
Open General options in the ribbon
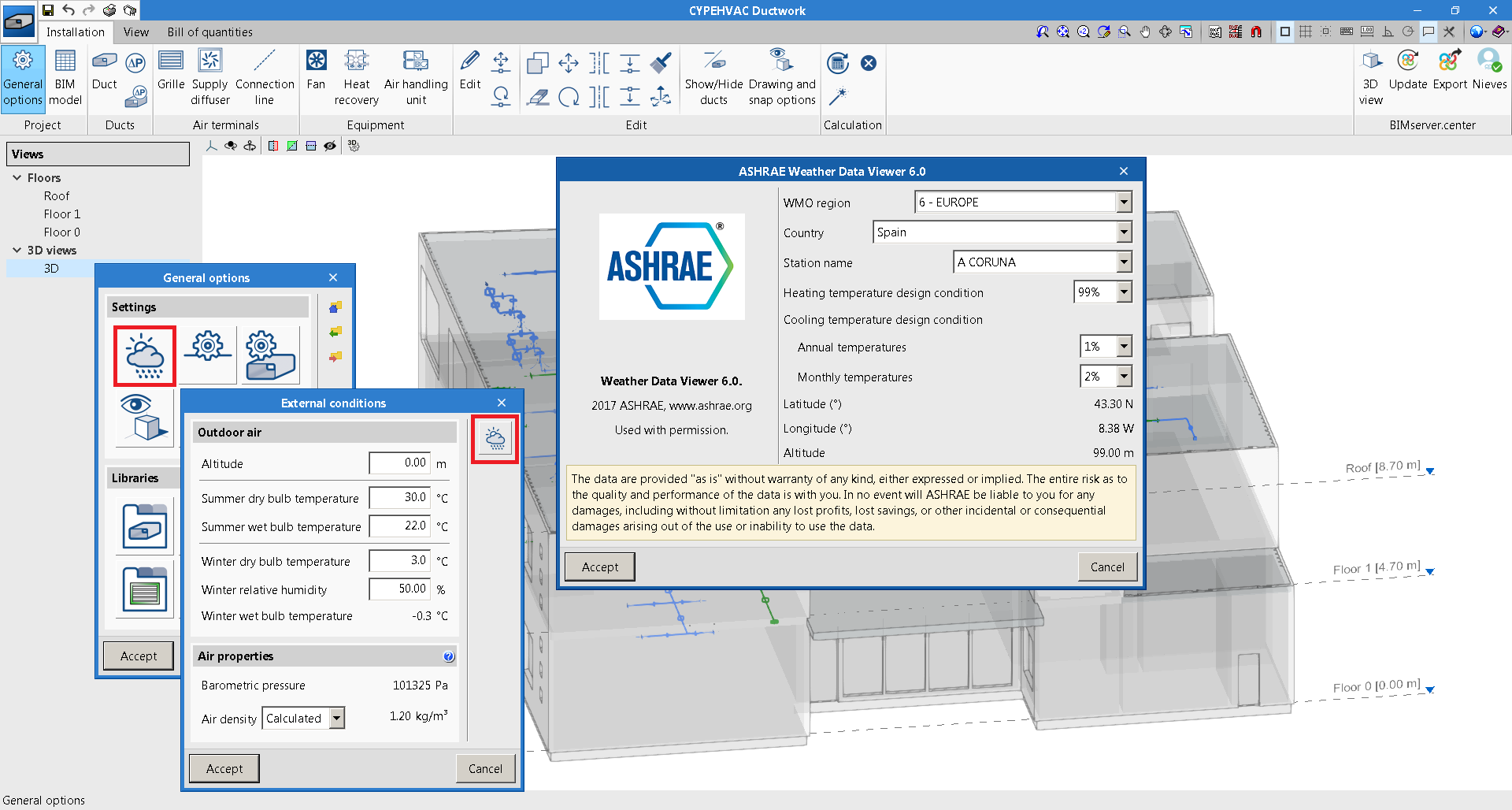tap(23, 78)
